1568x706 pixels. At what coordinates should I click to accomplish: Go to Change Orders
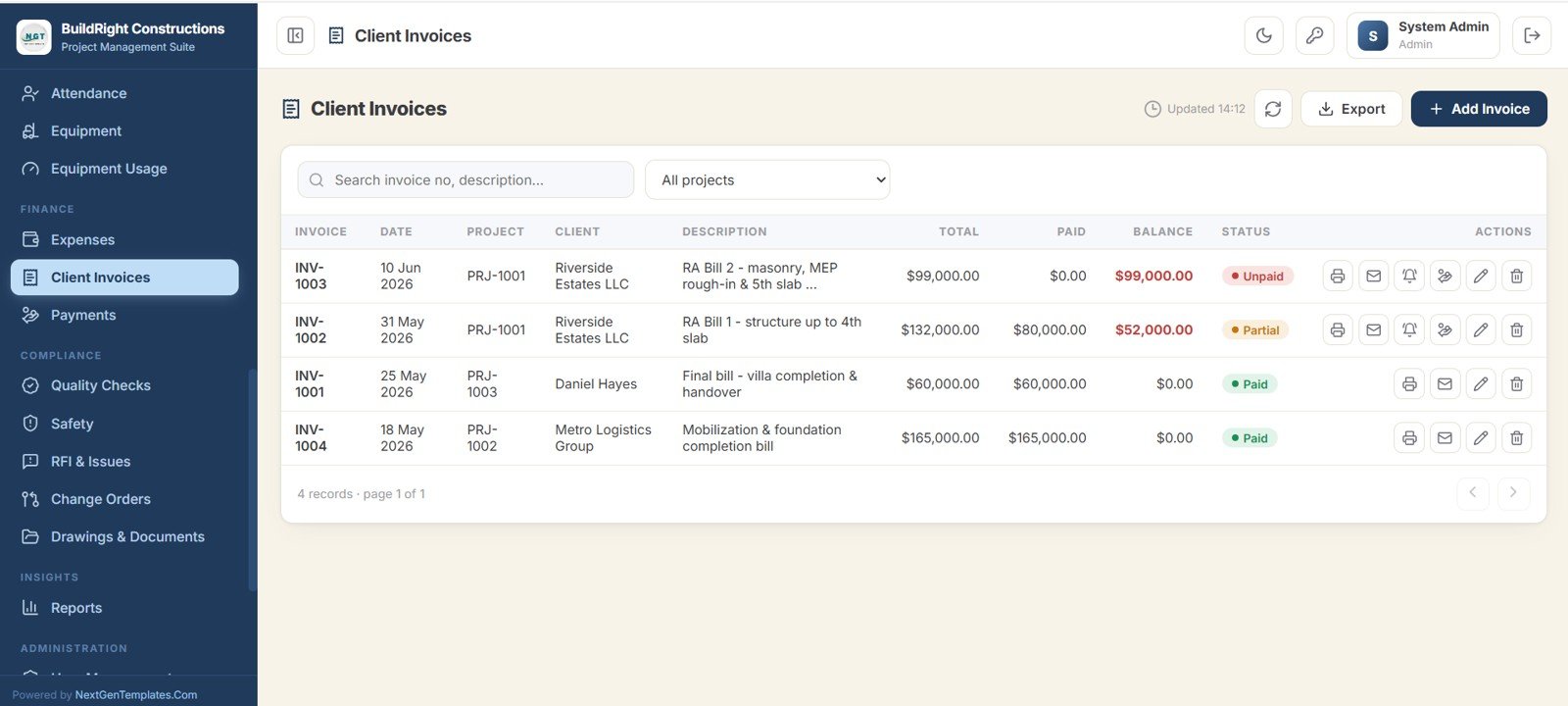tap(124, 499)
